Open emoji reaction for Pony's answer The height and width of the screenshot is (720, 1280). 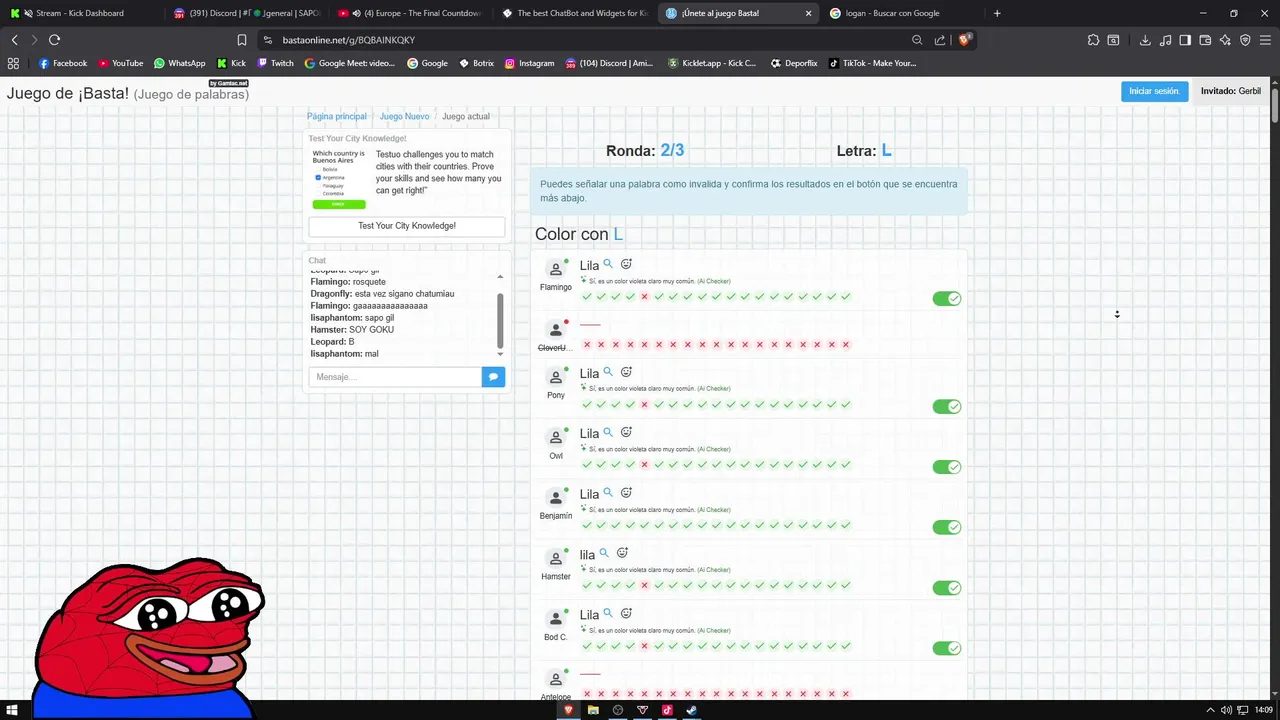click(x=626, y=372)
